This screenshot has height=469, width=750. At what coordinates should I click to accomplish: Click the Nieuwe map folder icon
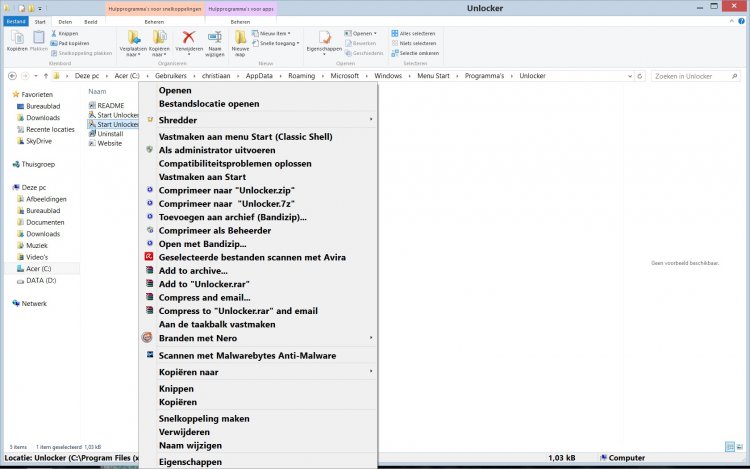click(x=240, y=39)
